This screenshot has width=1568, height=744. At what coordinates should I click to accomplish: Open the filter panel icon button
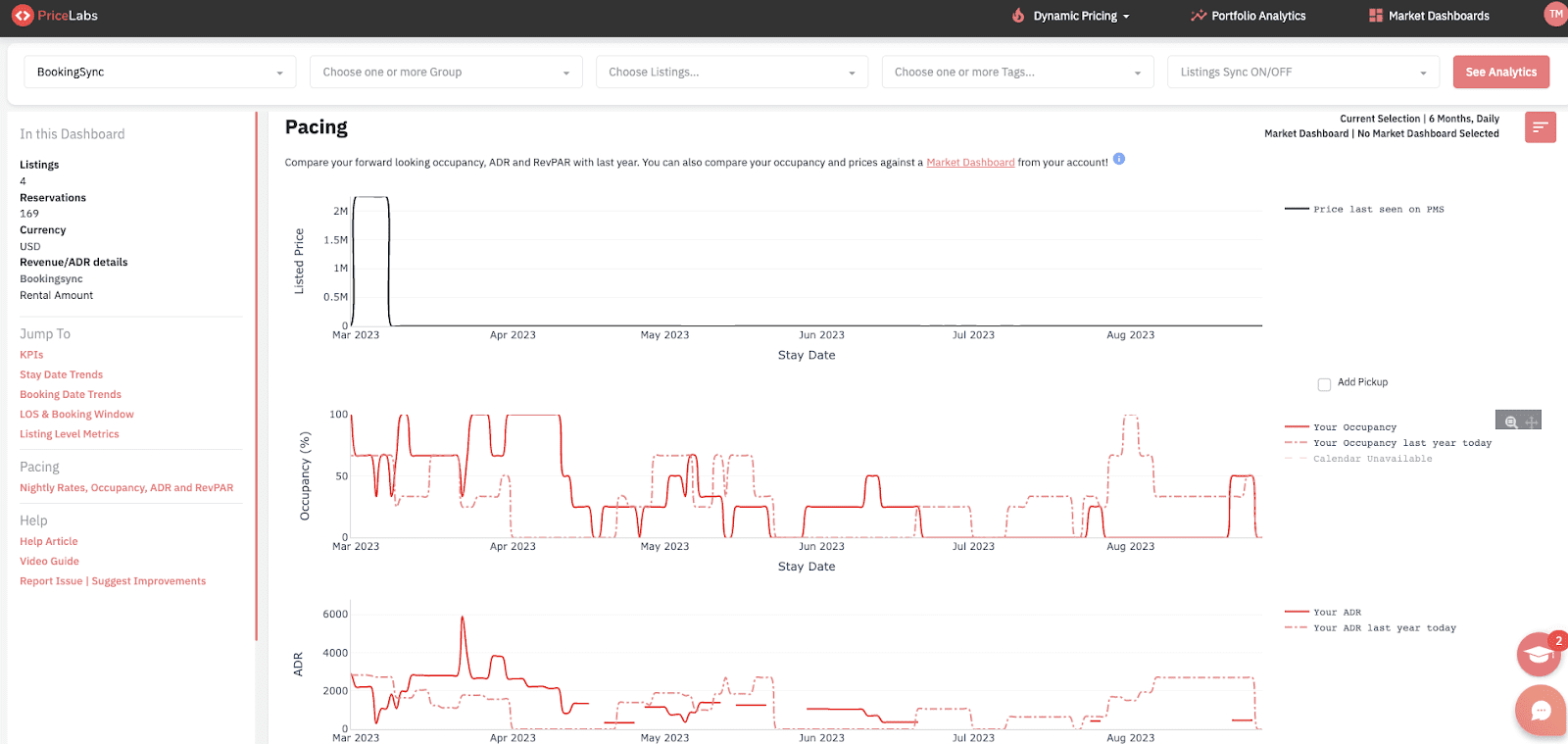pos(1541,127)
